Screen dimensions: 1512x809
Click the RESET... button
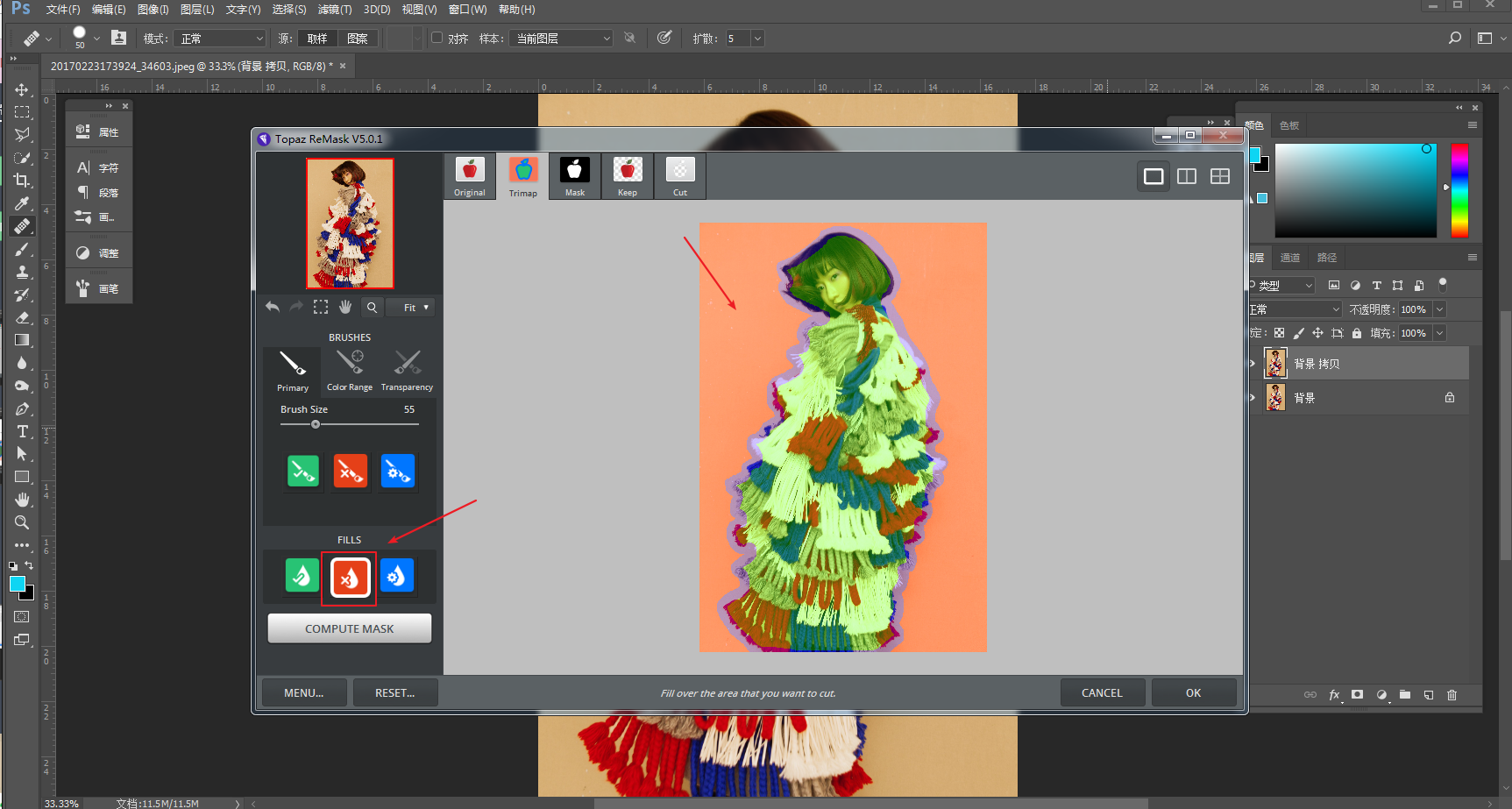click(x=395, y=692)
